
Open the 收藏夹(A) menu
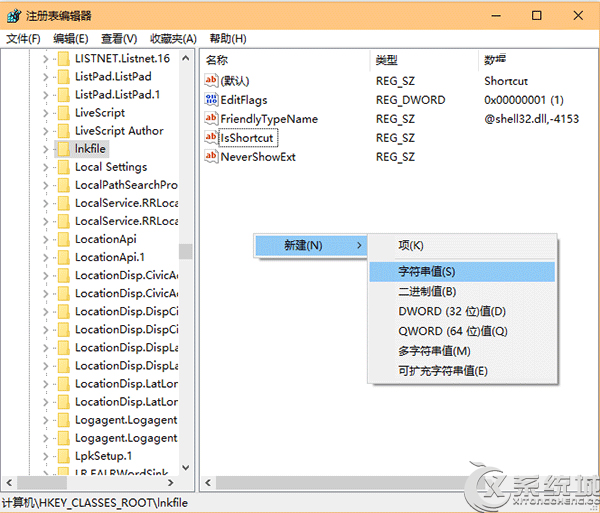click(173, 39)
